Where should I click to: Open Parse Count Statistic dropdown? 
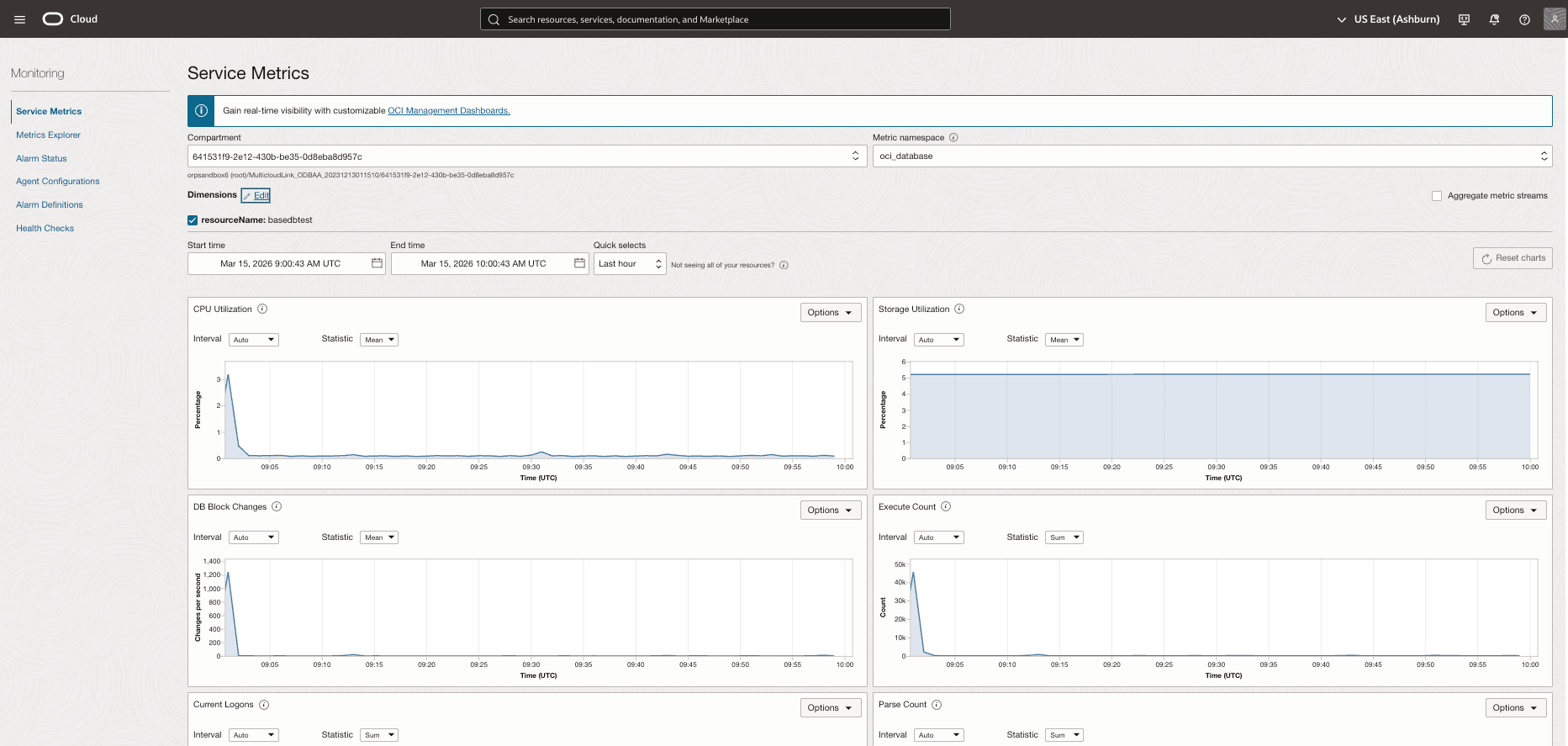point(1065,735)
